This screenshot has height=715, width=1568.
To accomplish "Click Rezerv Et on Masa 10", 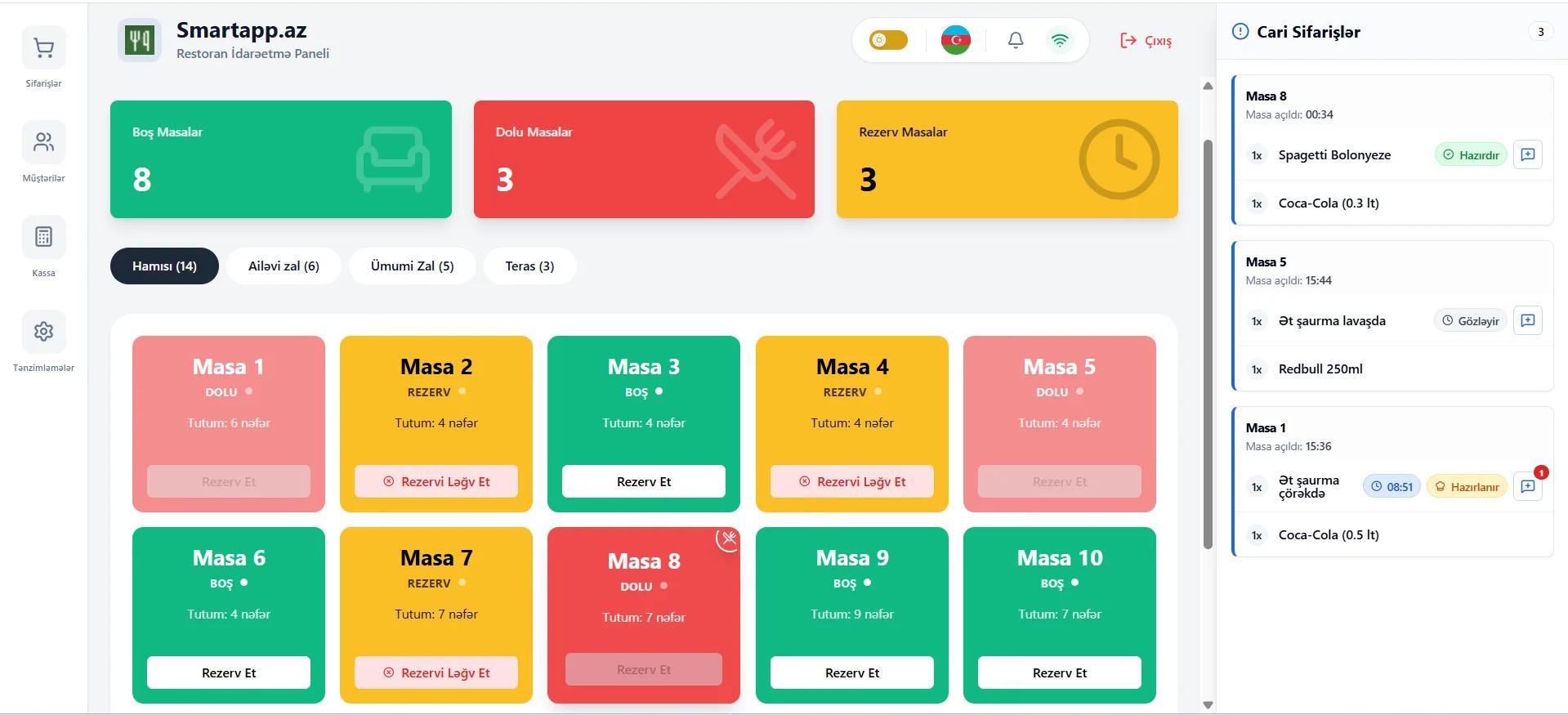I will click(1060, 673).
